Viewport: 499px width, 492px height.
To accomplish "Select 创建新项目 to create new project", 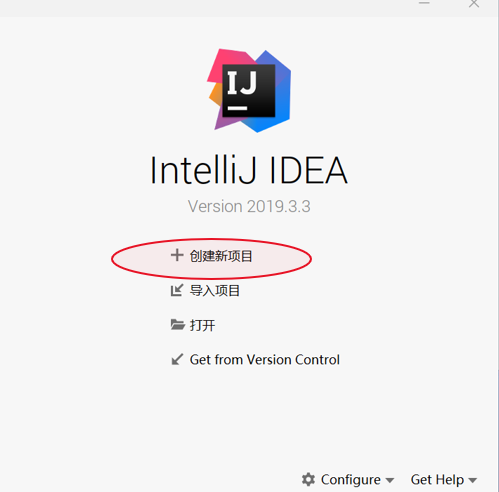I will [x=221, y=256].
